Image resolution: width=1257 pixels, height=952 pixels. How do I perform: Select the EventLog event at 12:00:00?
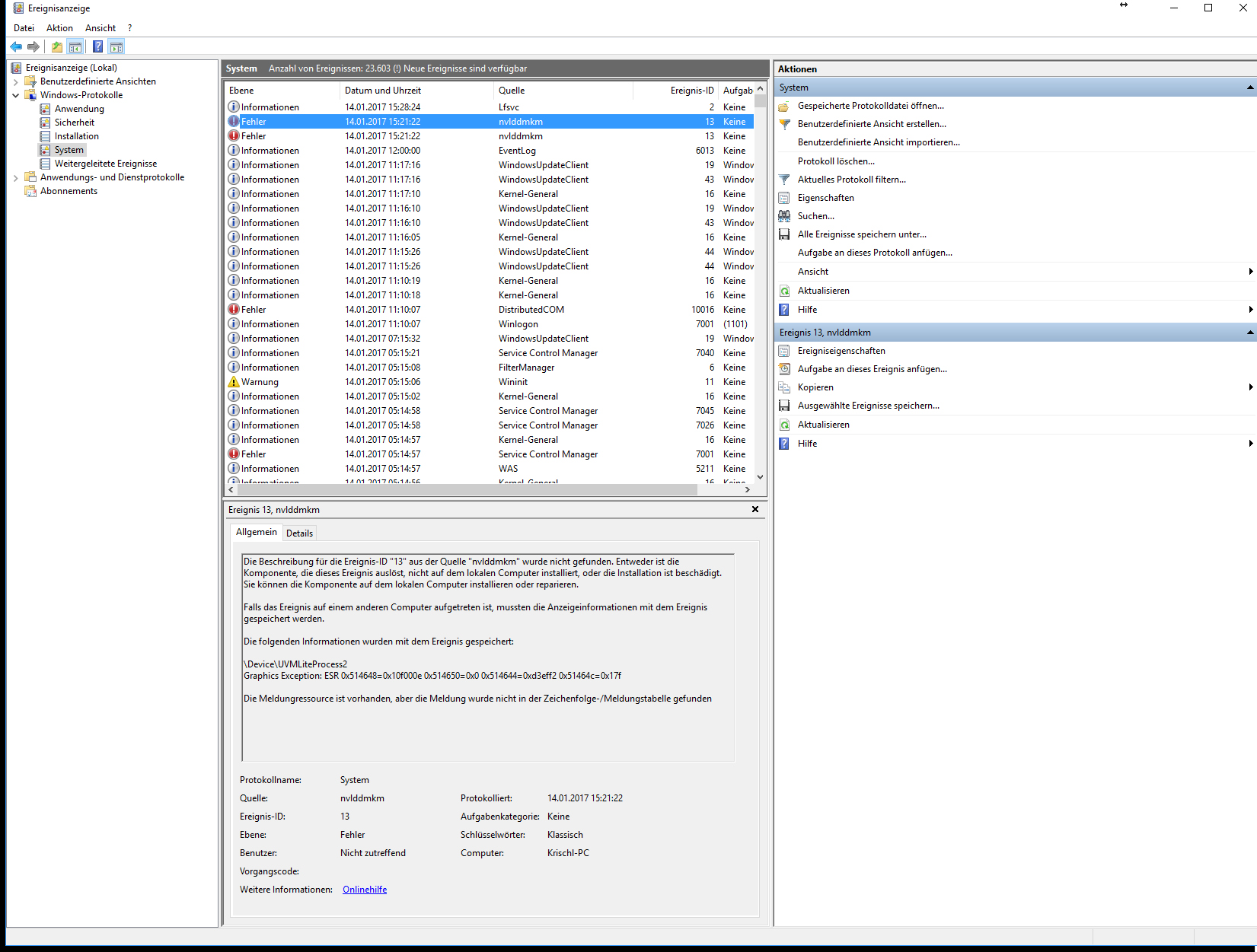click(x=490, y=151)
